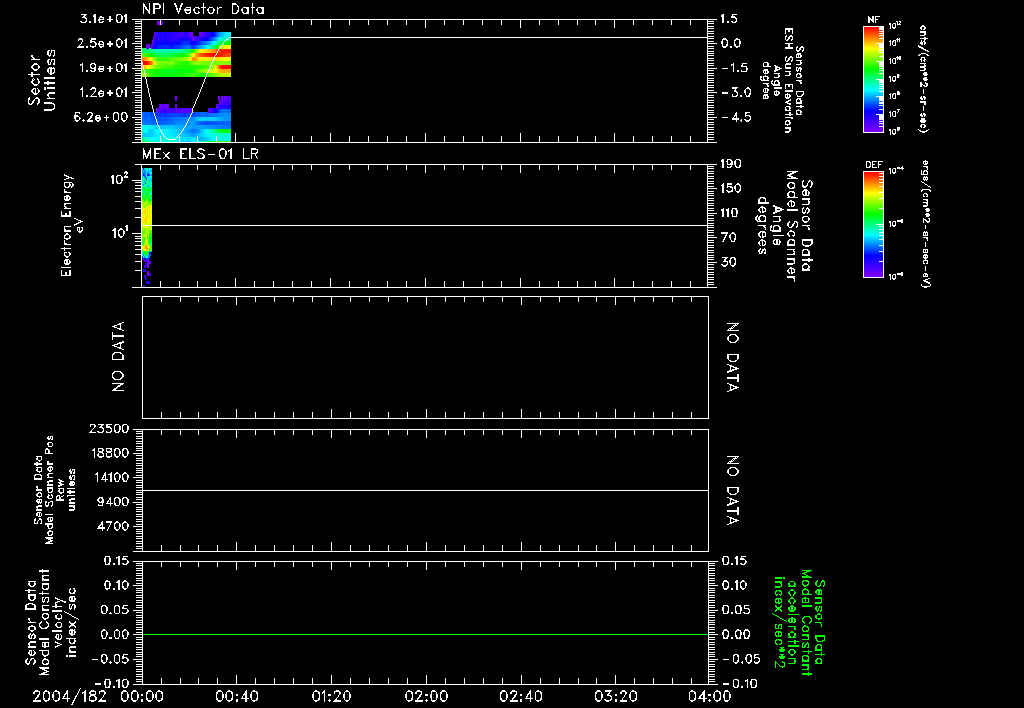The height and width of the screenshot is (708, 1024).
Task: Click the 10² electron energy tick
Action: tap(120, 178)
